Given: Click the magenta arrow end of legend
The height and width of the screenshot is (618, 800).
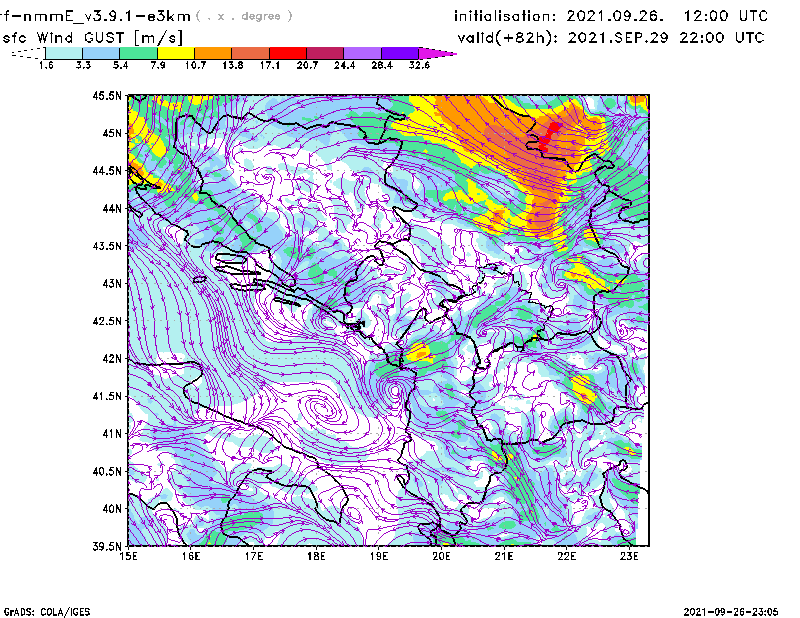Looking at the screenshot, I should pos(437,53).
